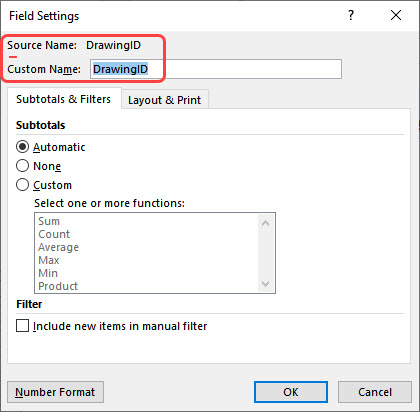Enable Include new items in manual filter

tap(22, 326)
